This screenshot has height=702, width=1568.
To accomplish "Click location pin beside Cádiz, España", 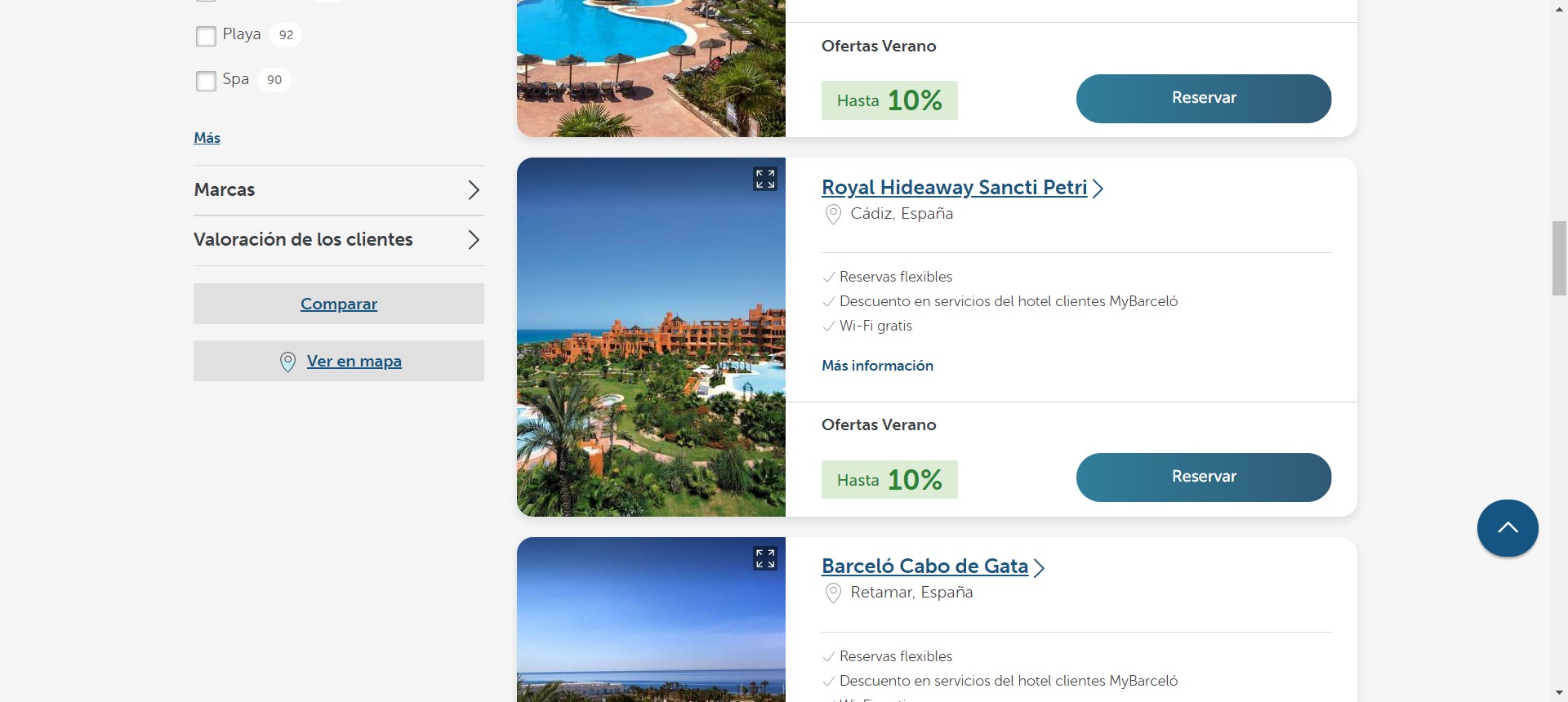I will (833, 215).
